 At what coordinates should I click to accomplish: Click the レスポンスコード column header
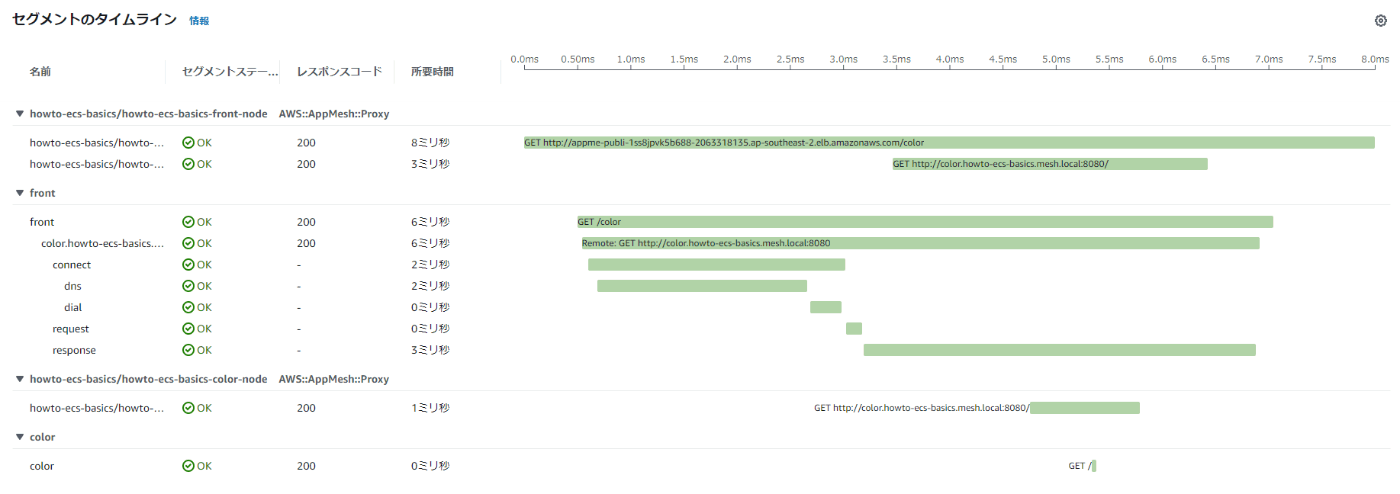339,72
